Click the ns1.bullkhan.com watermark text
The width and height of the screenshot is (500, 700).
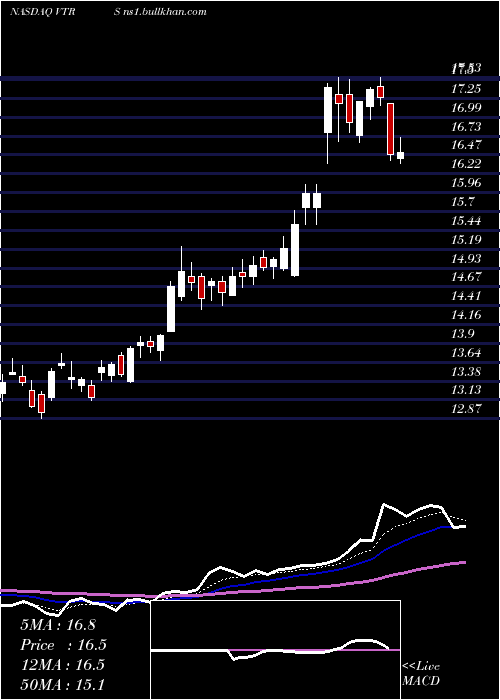point(165,12)
